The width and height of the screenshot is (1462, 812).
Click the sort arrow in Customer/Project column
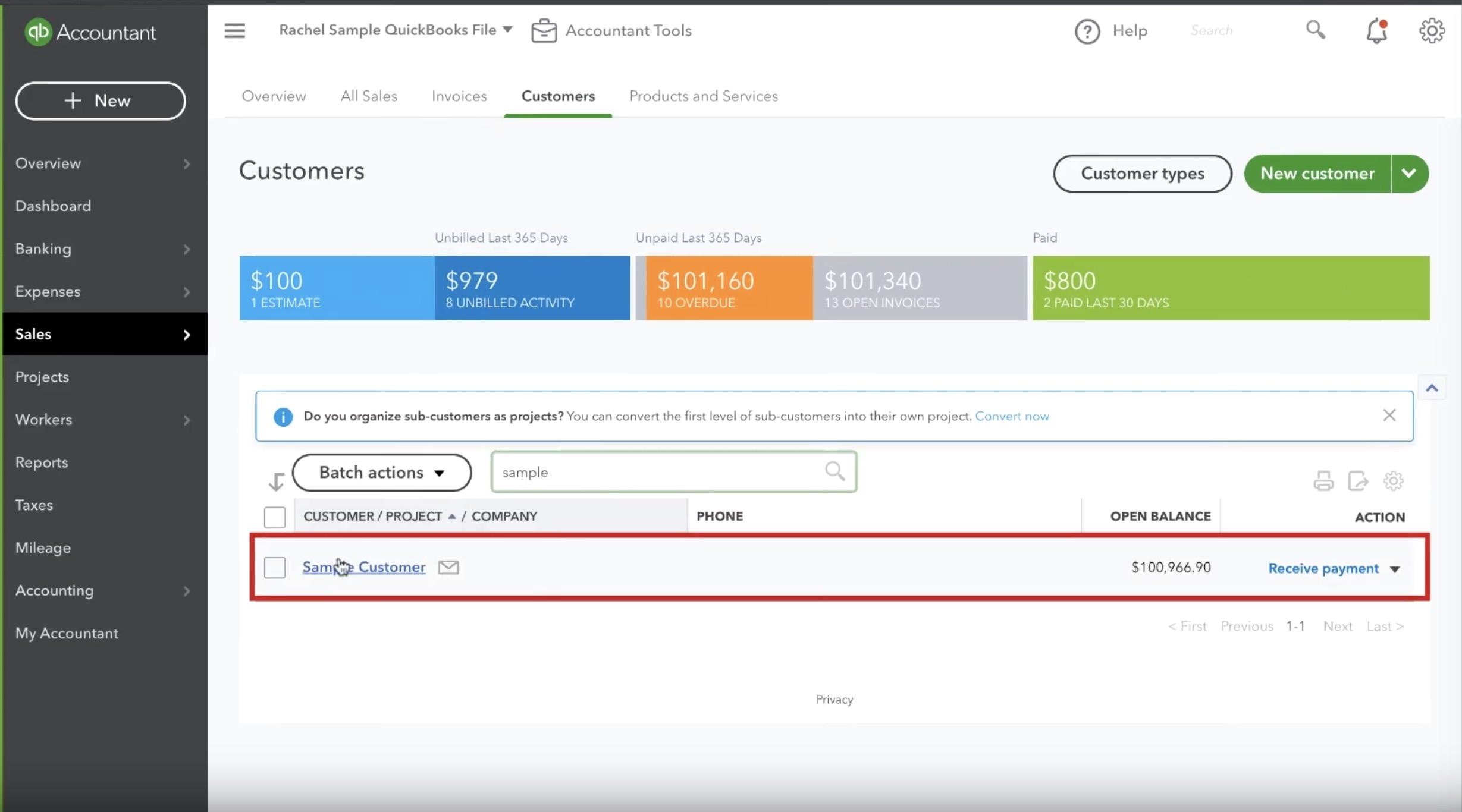click(452, 516)
